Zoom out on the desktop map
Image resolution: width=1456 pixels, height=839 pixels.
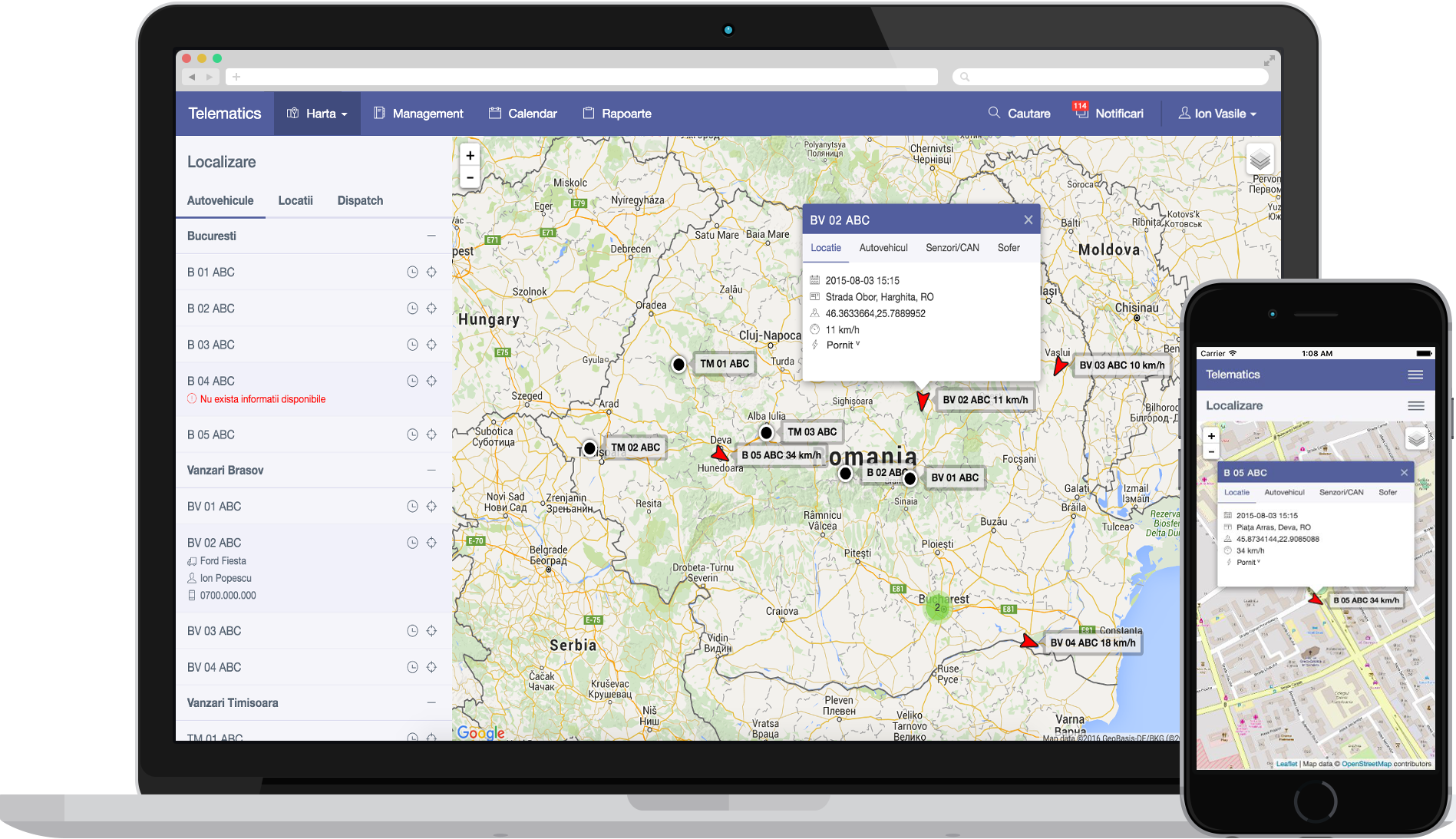(470, 177)
